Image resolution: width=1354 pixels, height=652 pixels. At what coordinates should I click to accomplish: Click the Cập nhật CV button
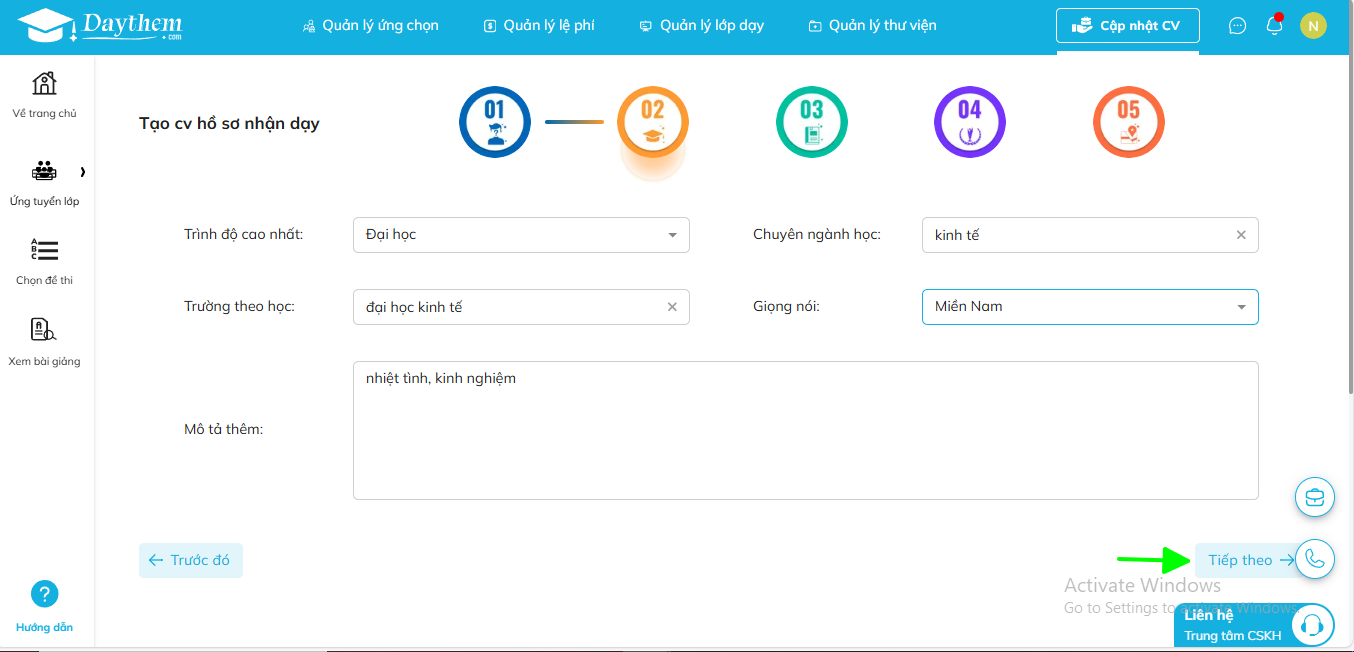coord(1128,26)
